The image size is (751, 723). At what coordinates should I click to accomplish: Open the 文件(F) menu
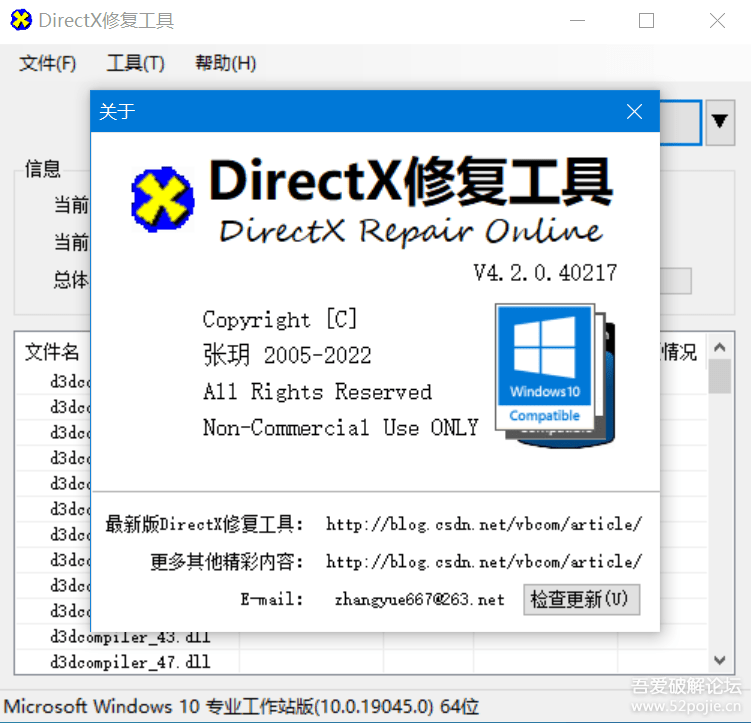(47, 63)
